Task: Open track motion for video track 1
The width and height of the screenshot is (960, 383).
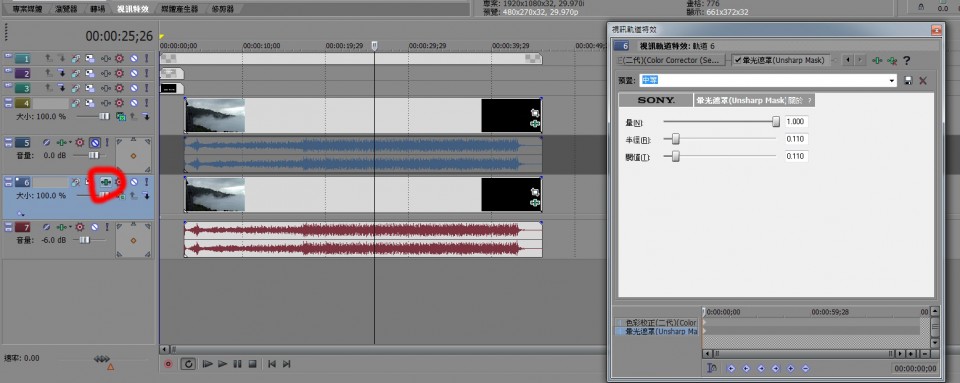Action: (x=89, y=58)
